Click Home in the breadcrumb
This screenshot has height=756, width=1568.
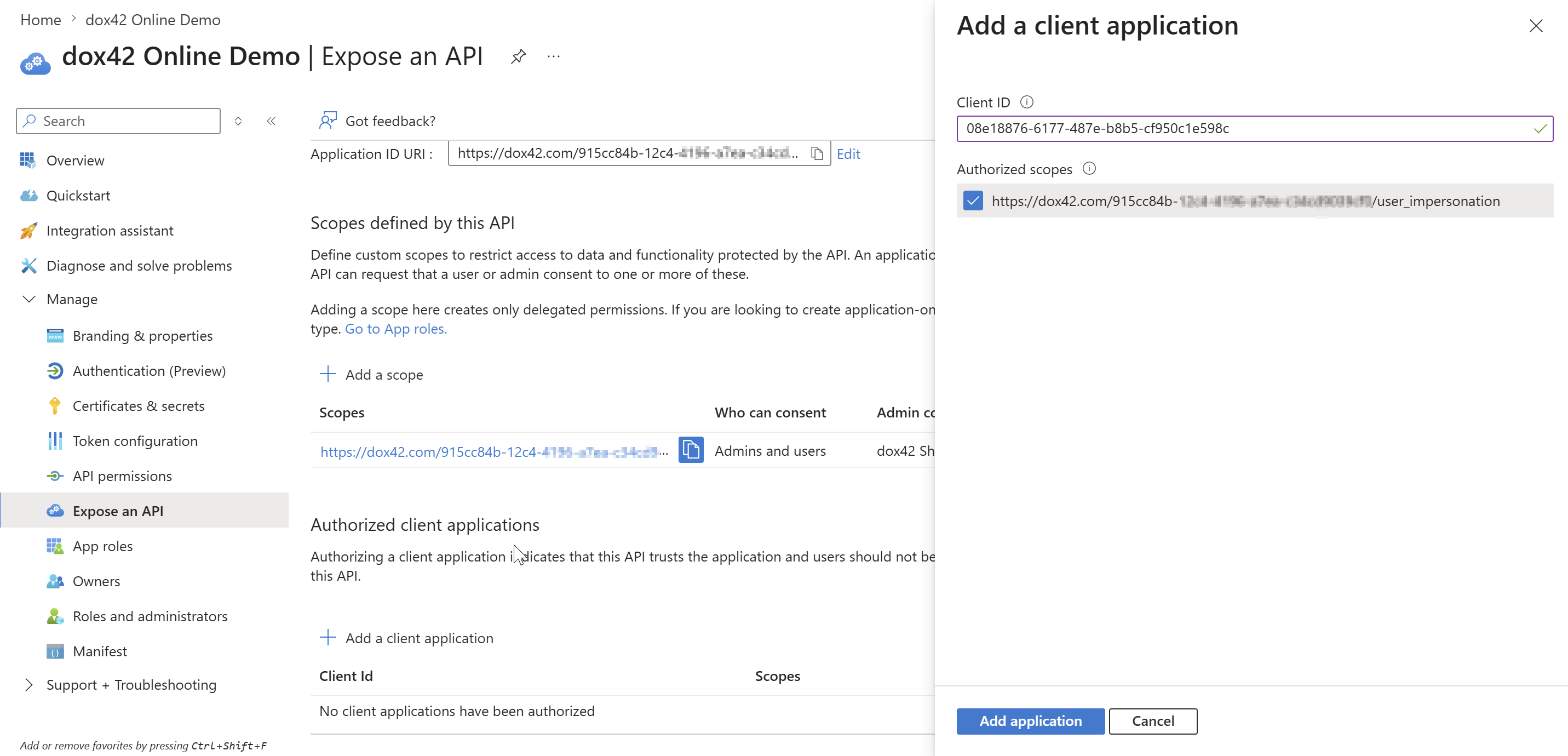pos(41,20)
